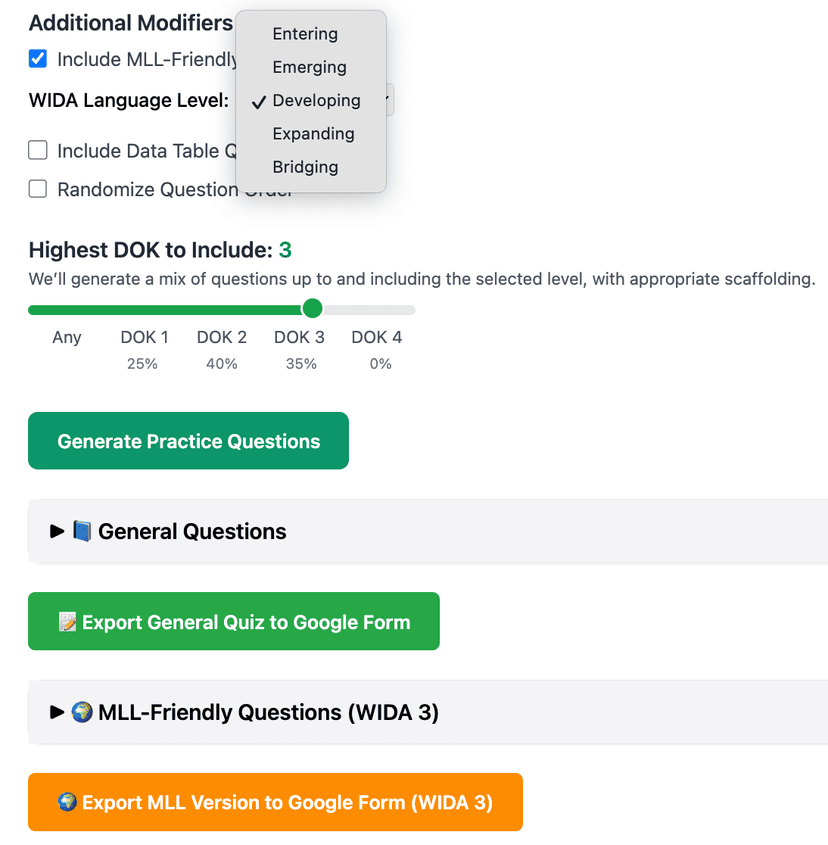The height and width of the screenshot is (845, 828).
Task: Expand the General Questions section triangle
Action: click(x=57, y=532)
